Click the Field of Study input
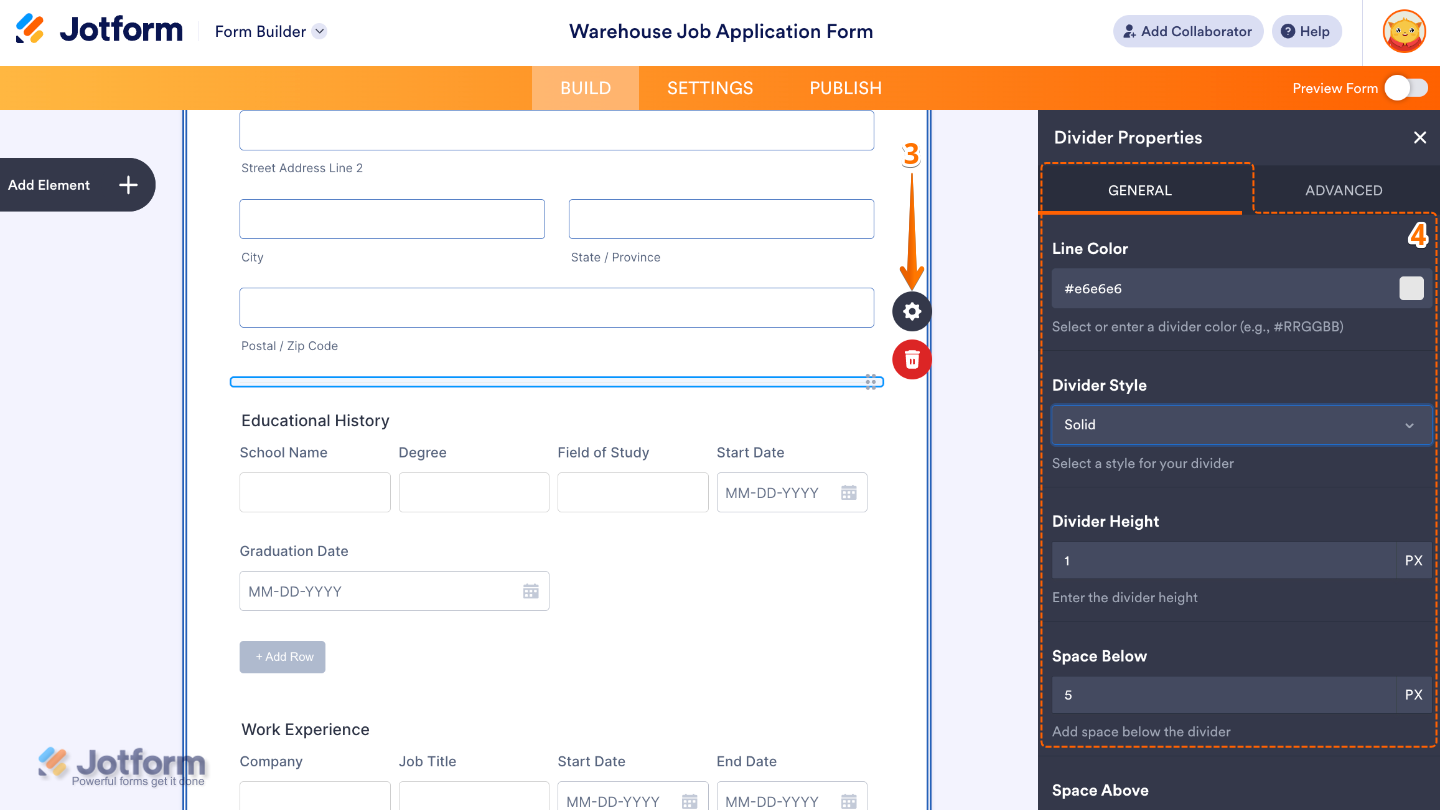The height and width of the screenshot is (810, 1440). pos(633,492)
